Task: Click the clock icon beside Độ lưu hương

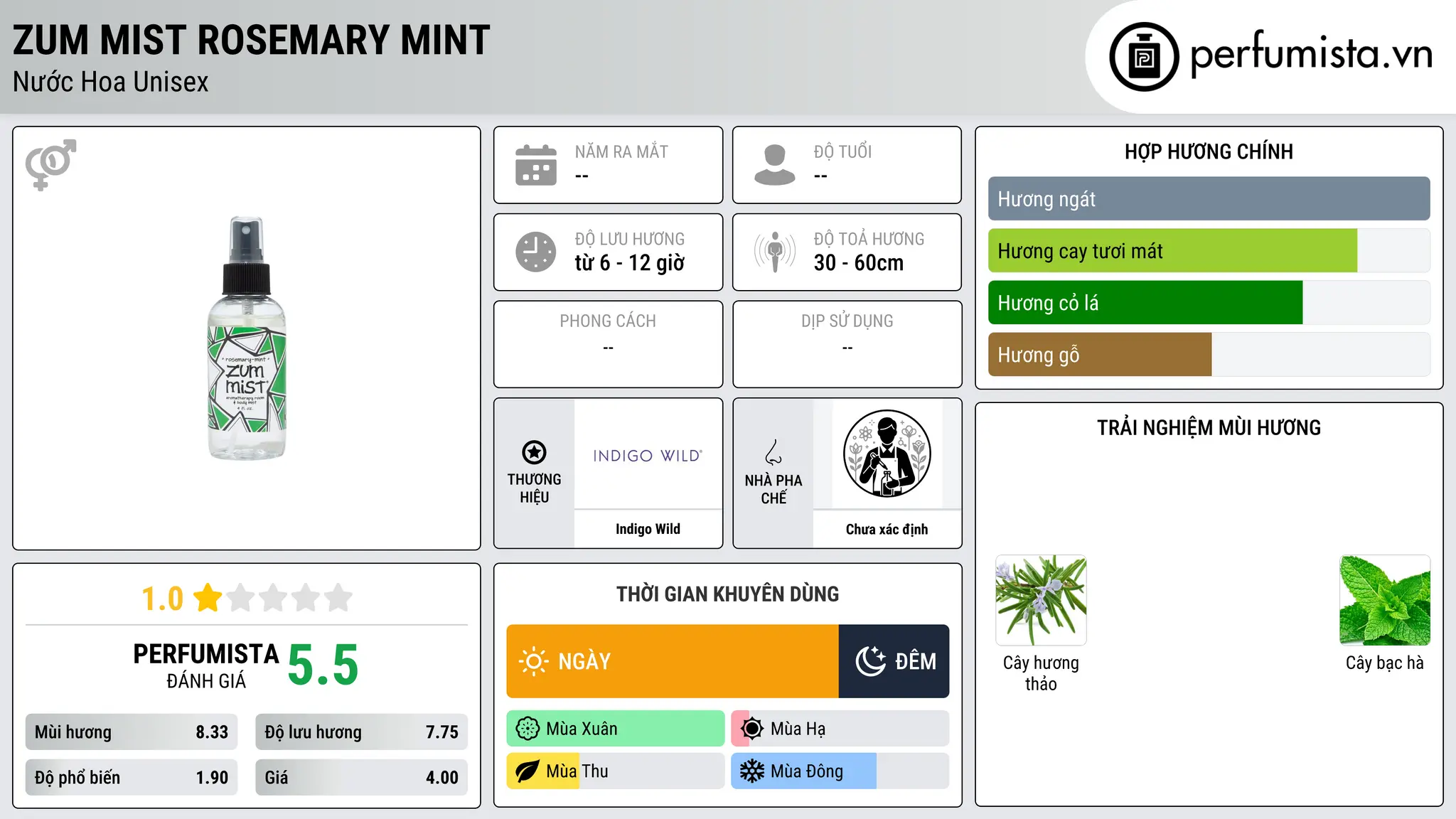Action: pos(536,252)
